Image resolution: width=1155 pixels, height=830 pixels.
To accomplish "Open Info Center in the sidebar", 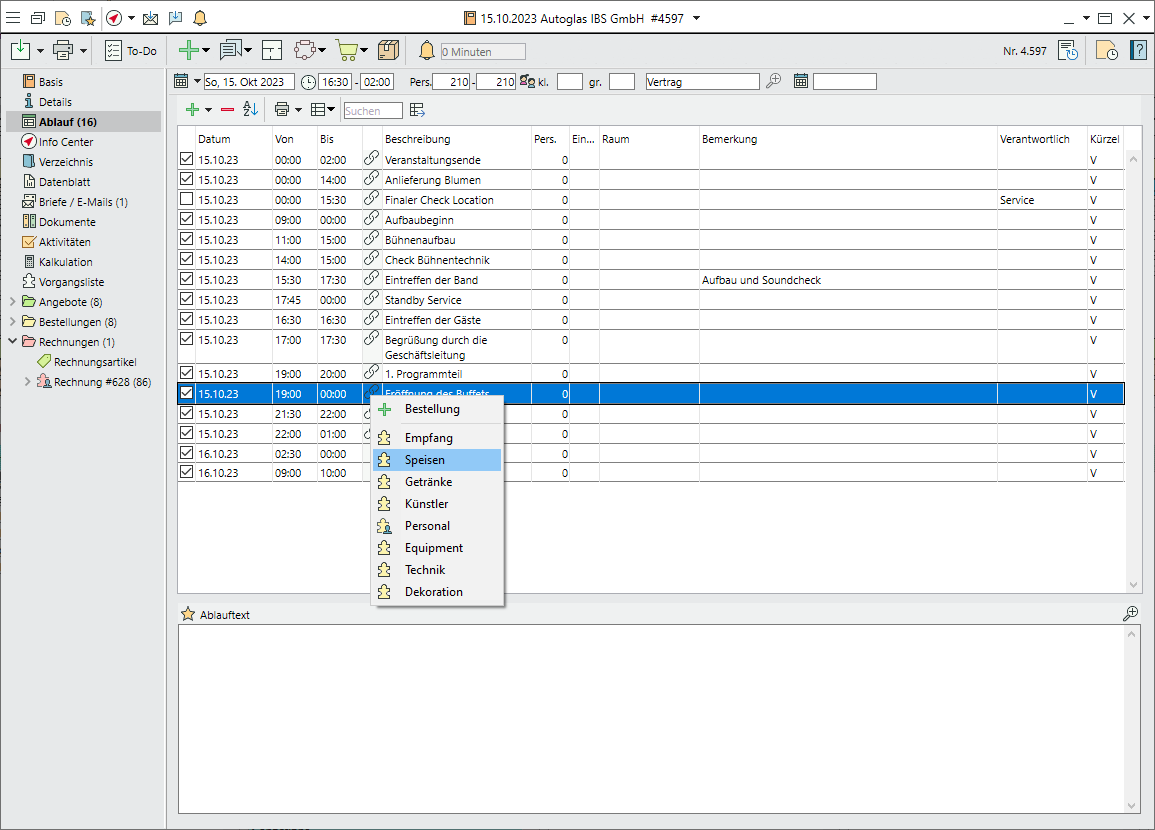I will pyautogui.click(x=66, y=142).
